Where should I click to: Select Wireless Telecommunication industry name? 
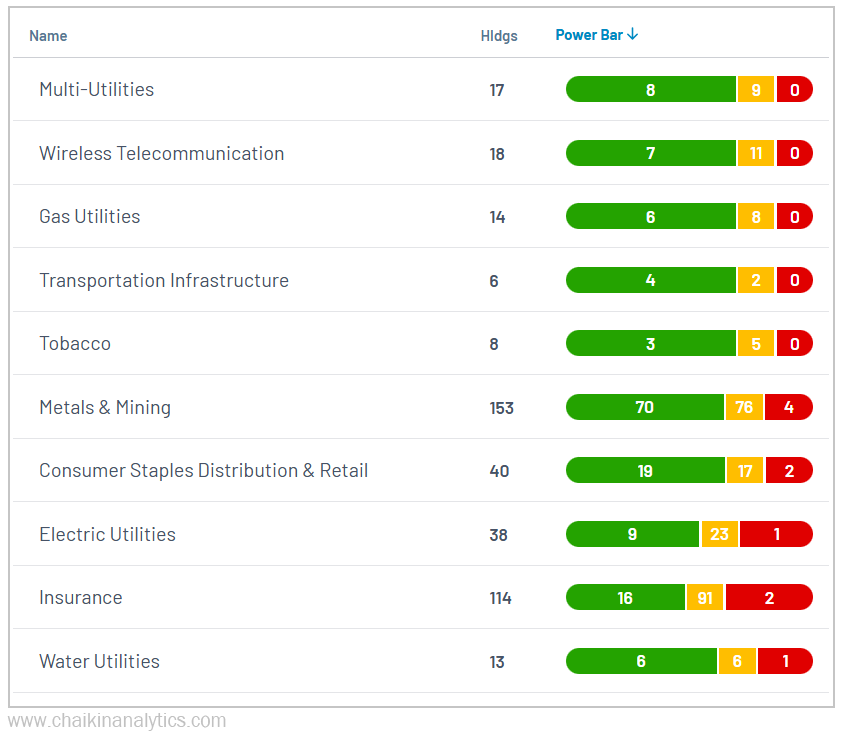coord(161,154)
